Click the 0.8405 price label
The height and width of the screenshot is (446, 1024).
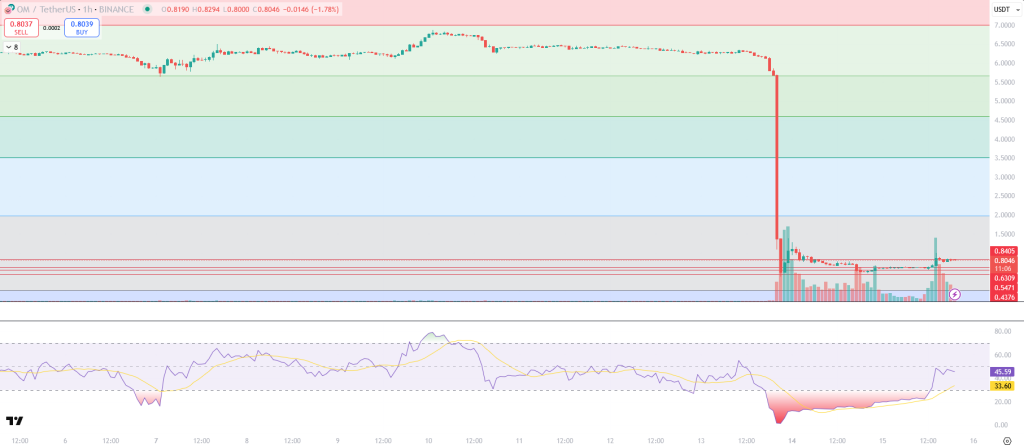click(x=1004, y=251)
